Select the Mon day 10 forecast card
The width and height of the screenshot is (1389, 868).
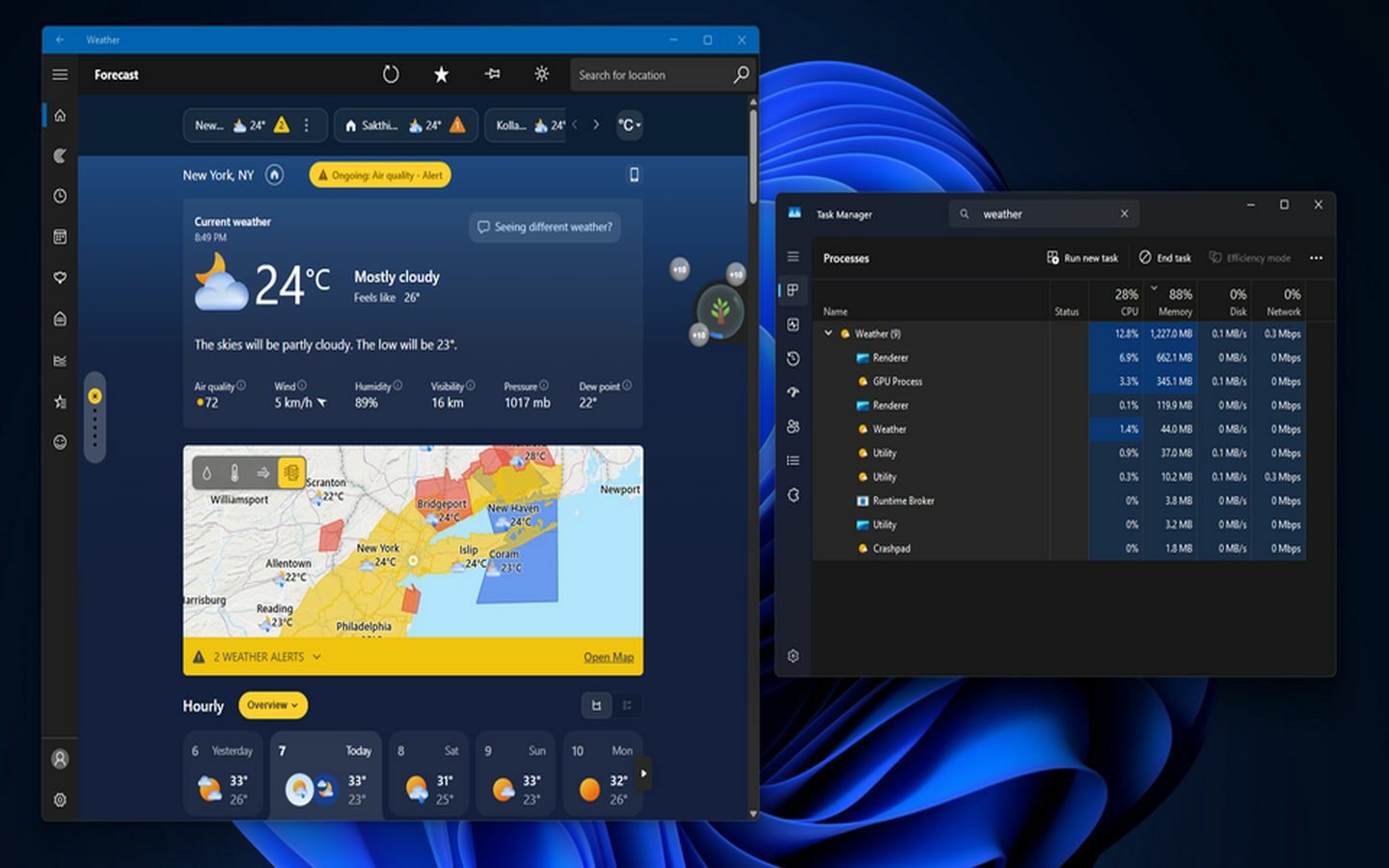603,774
